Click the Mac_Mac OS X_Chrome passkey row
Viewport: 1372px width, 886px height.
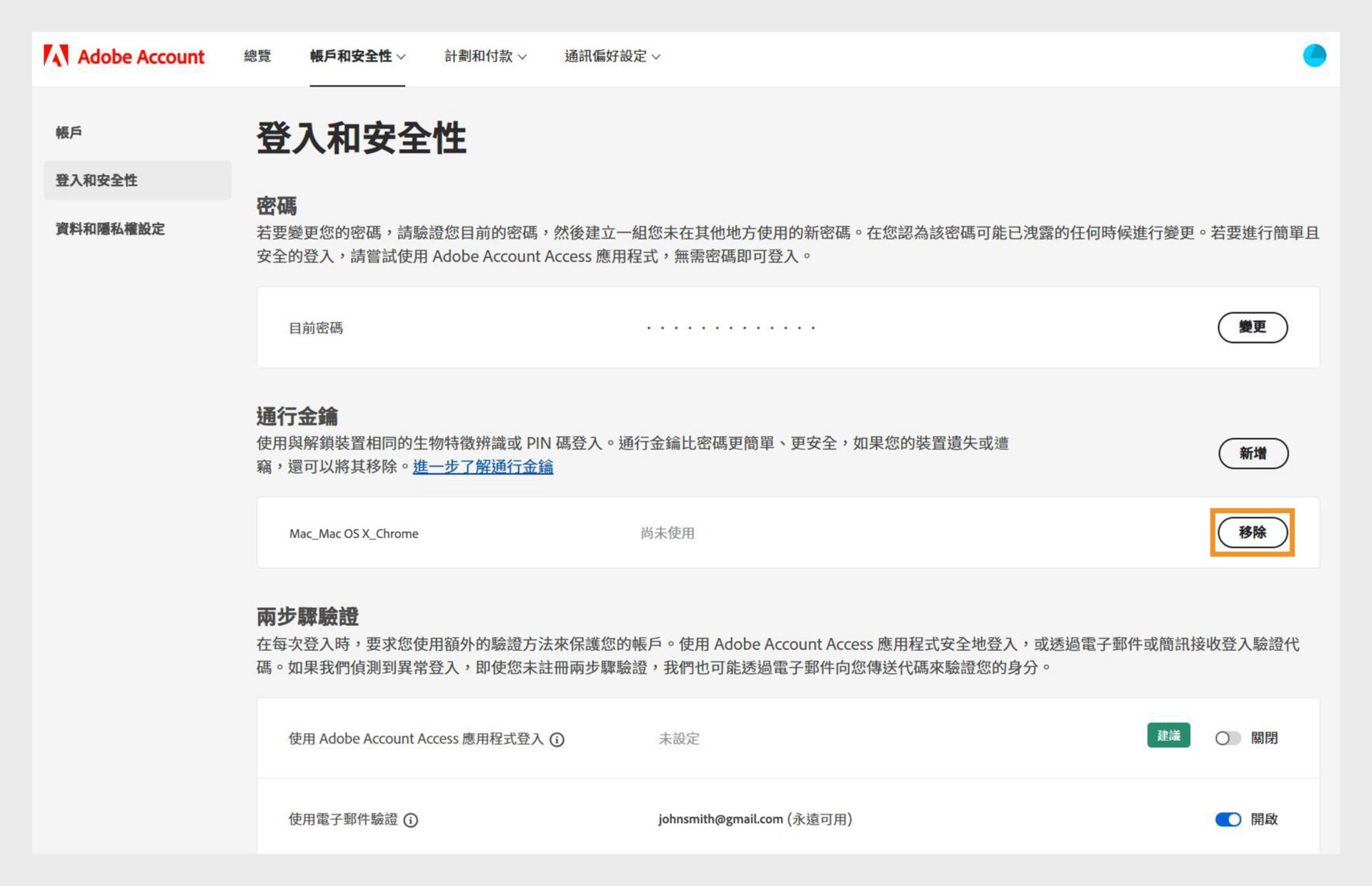pyautogui.click(x=354, y=534)
